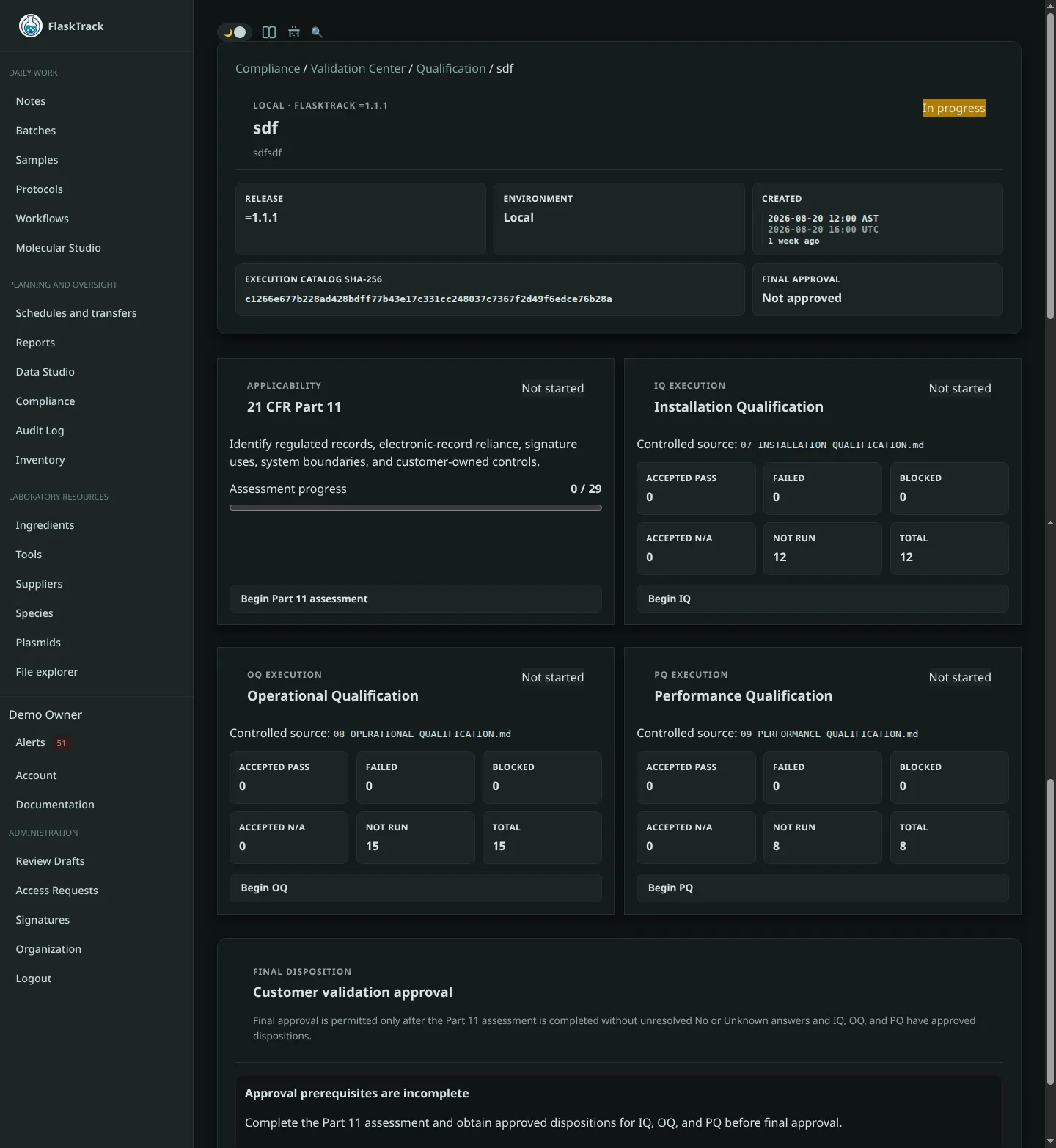Open Access Requests
The width and height of the screenshot is (1056, 1148).
(56, 891)
